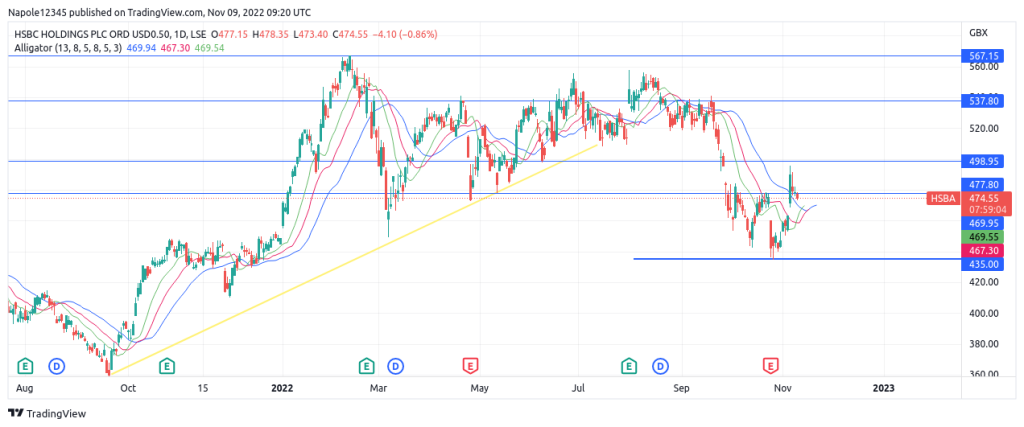Click the green earnings marker left of Mar
Viewport: 1024px width, 427px height.
coord(368,365)
